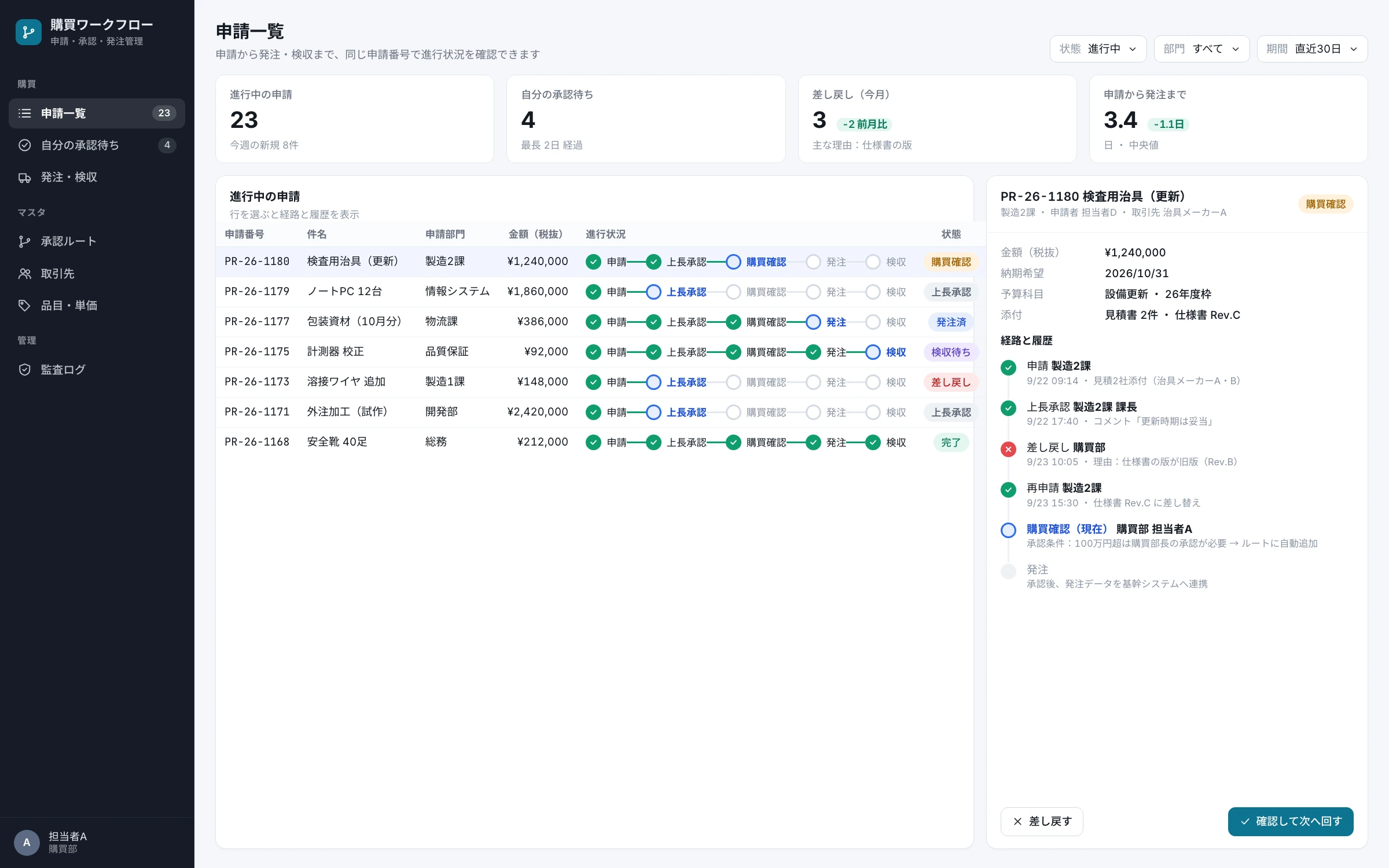Click the 購買ワークフロー branch logo icon
The width and height of the screenshot is (1389, 868).
(x=28, y=32)
